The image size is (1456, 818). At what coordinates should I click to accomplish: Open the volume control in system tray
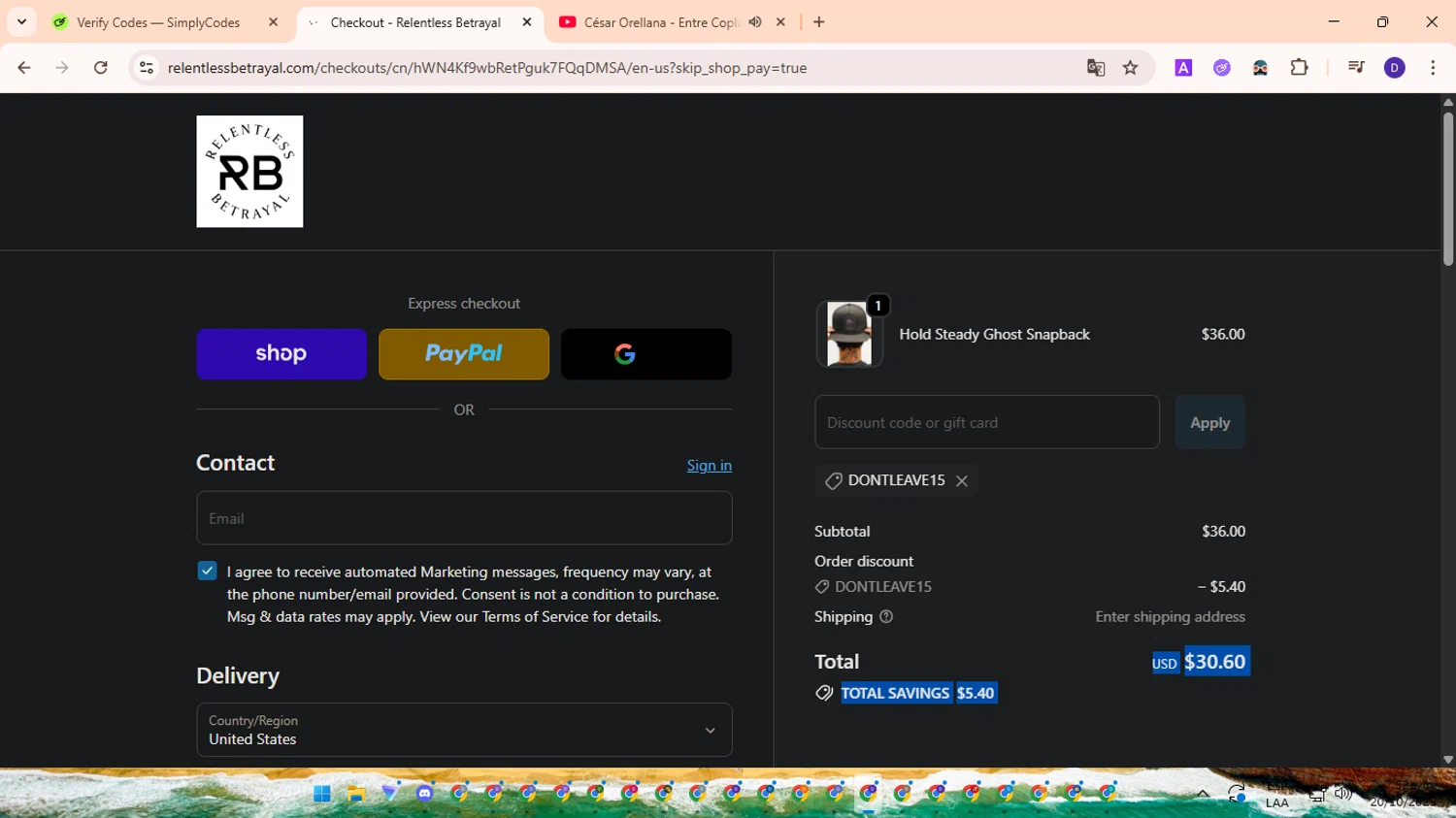tap(1343, 794)
